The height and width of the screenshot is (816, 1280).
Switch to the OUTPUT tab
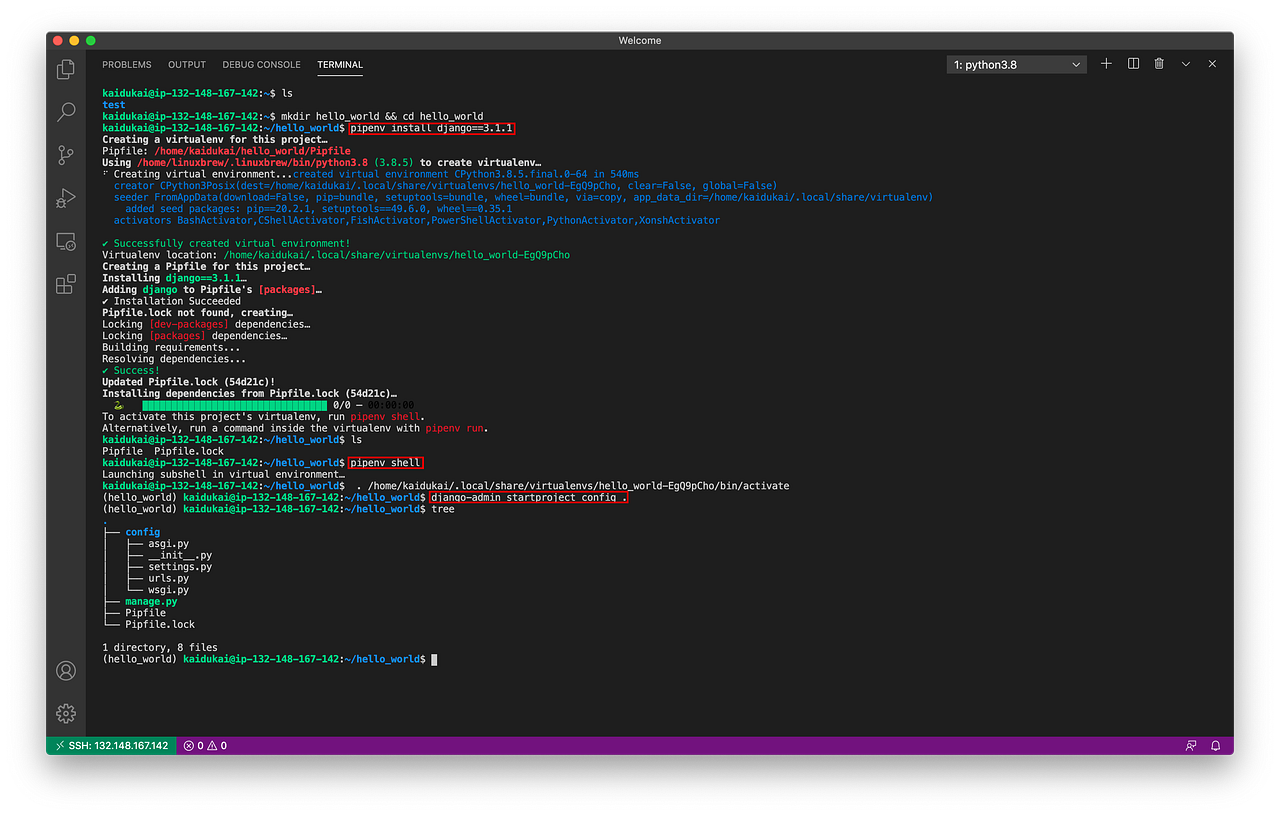(187, 65)
